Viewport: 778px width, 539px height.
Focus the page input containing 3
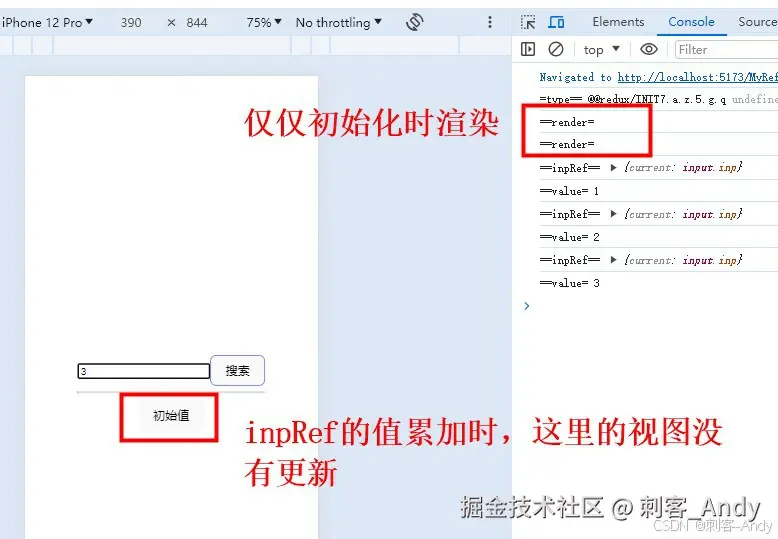coord(144,371)
